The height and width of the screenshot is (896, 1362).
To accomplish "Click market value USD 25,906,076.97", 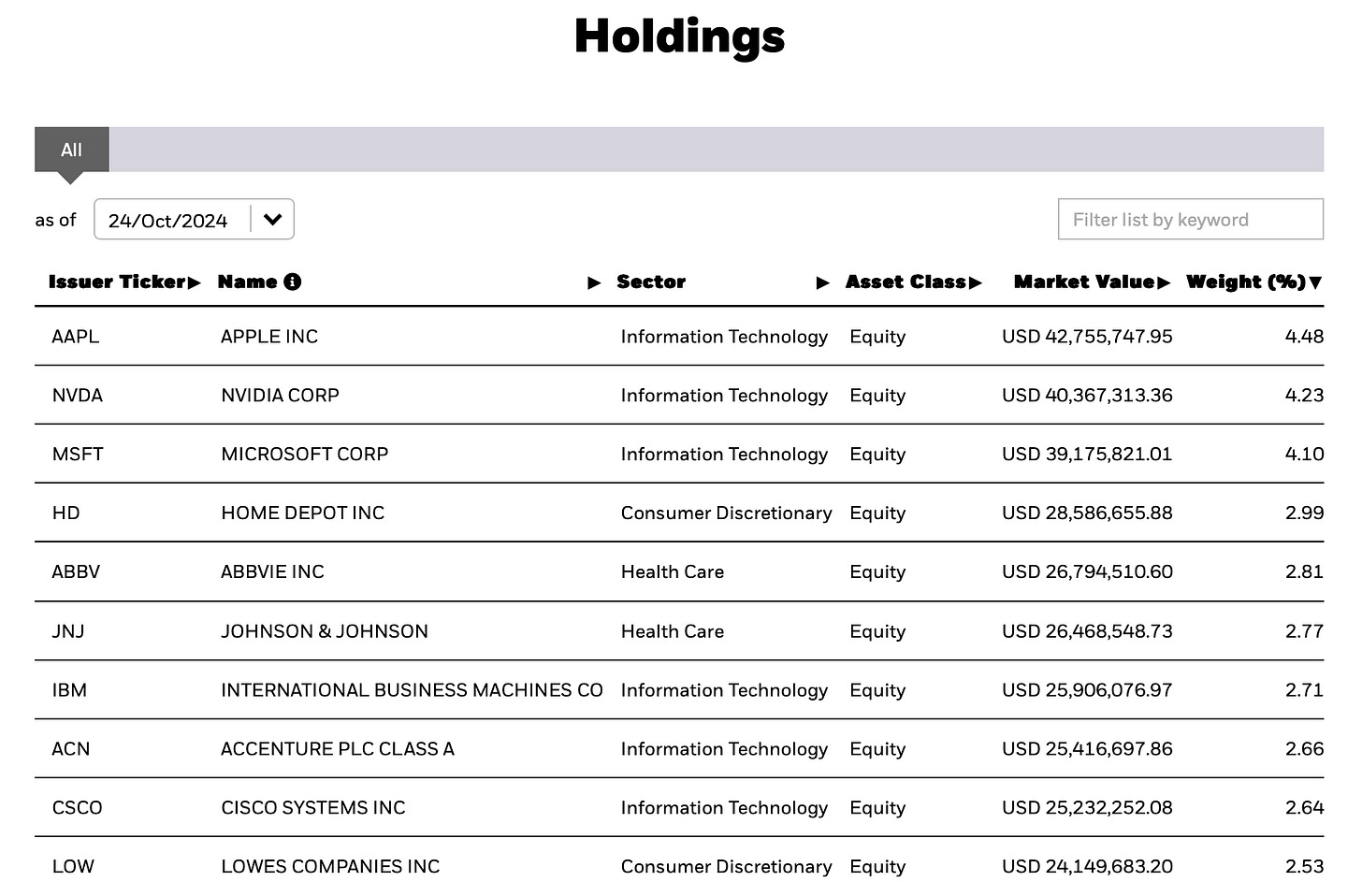I will point(1087,690).
